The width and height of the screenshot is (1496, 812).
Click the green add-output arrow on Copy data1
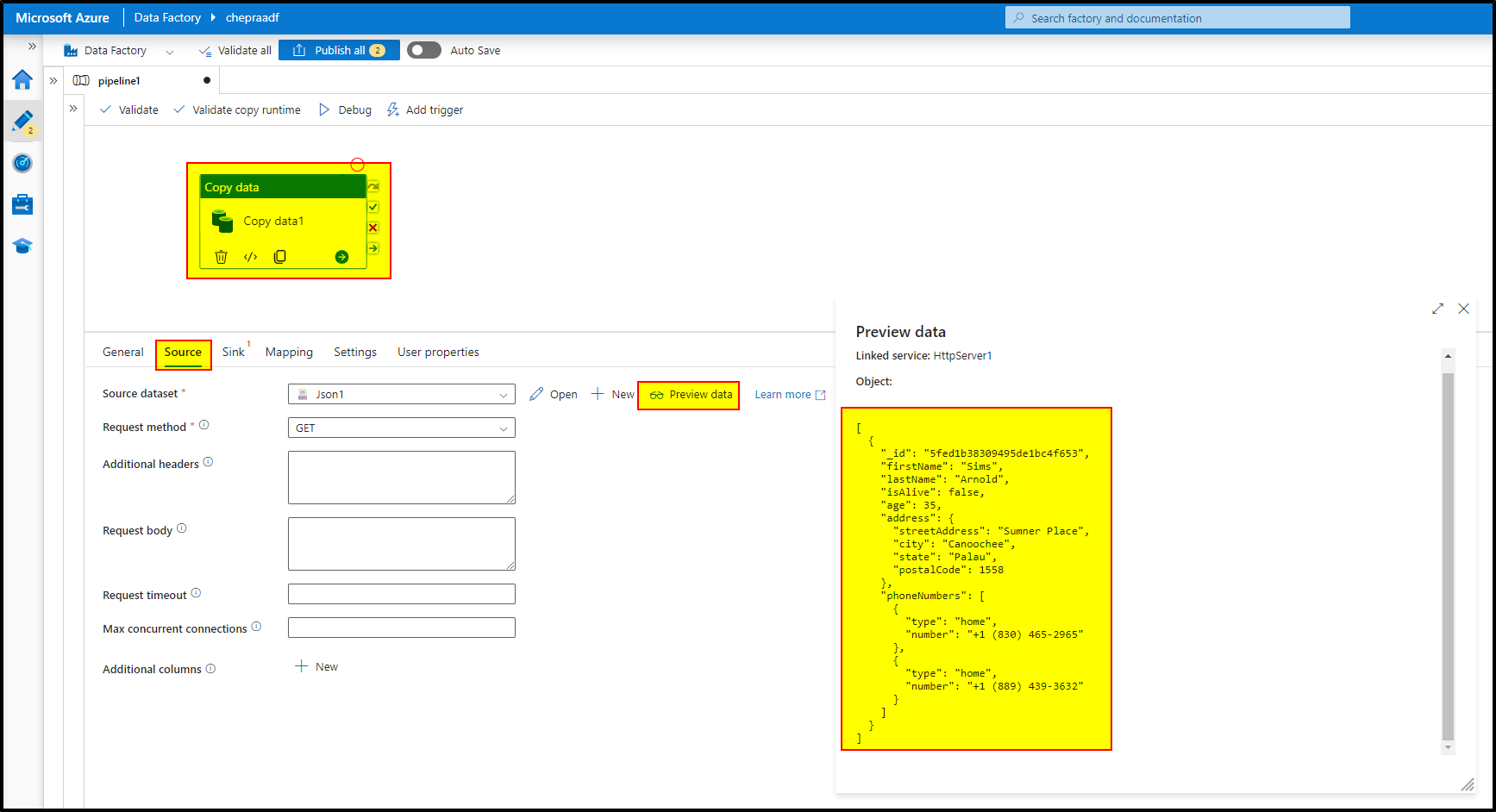[x=341, y=257]
